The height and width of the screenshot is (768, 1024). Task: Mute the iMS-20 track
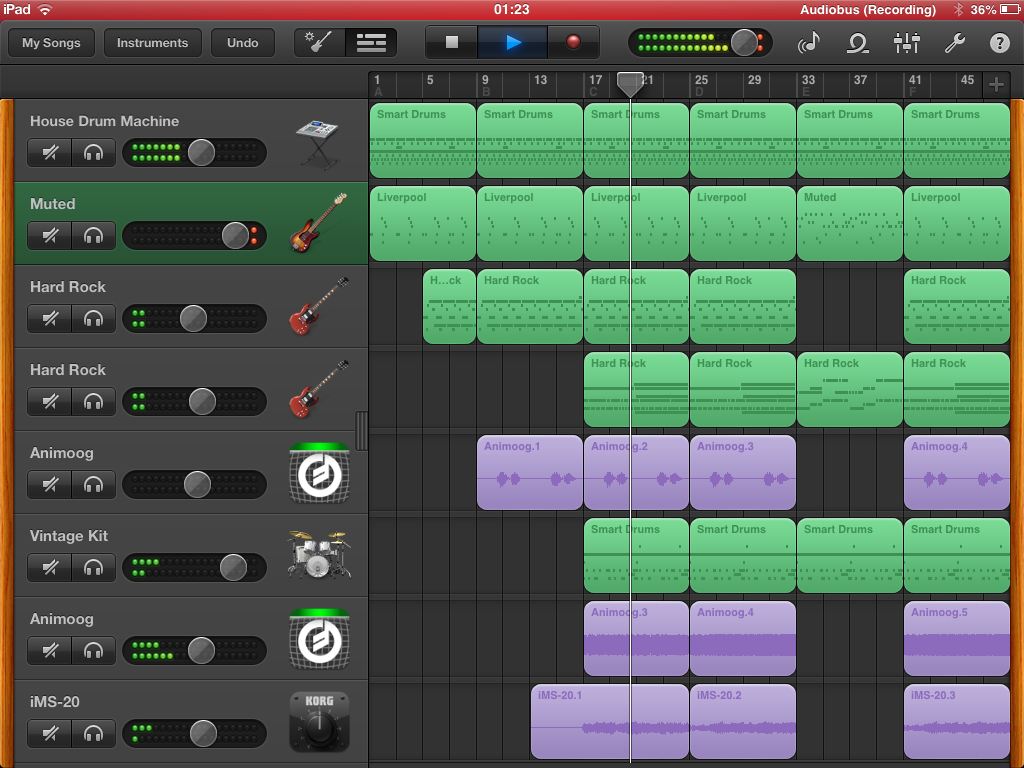50,733
